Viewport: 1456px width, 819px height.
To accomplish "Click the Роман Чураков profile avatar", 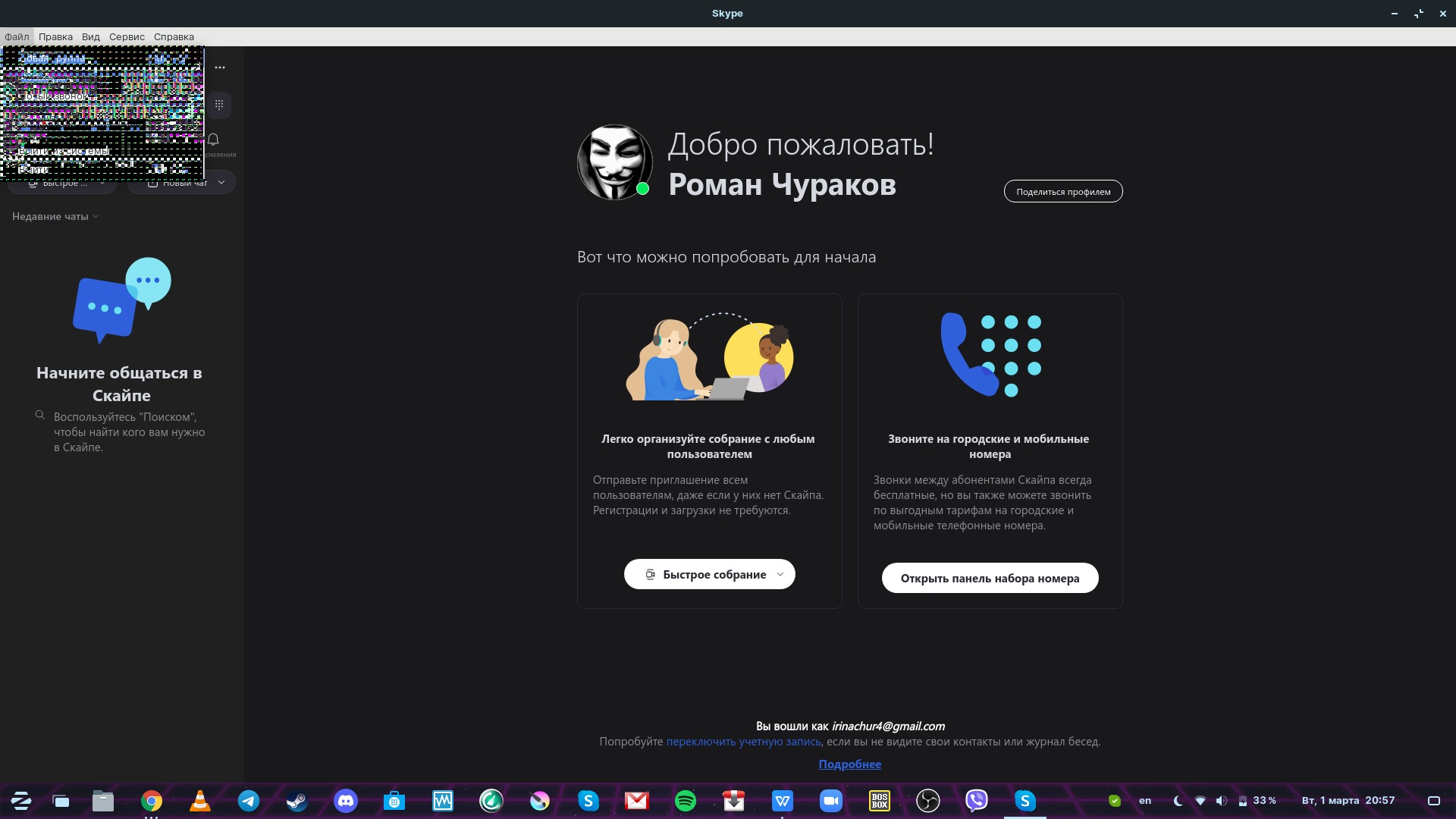I will 614,162.
